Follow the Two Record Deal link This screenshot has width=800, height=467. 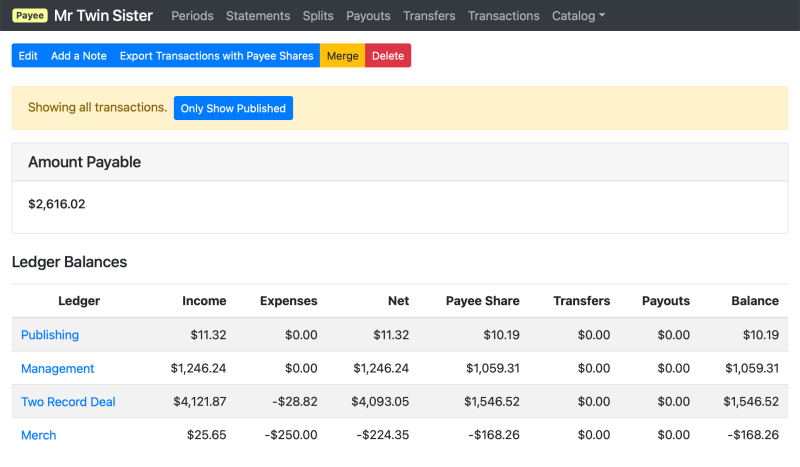click(68, 402)
